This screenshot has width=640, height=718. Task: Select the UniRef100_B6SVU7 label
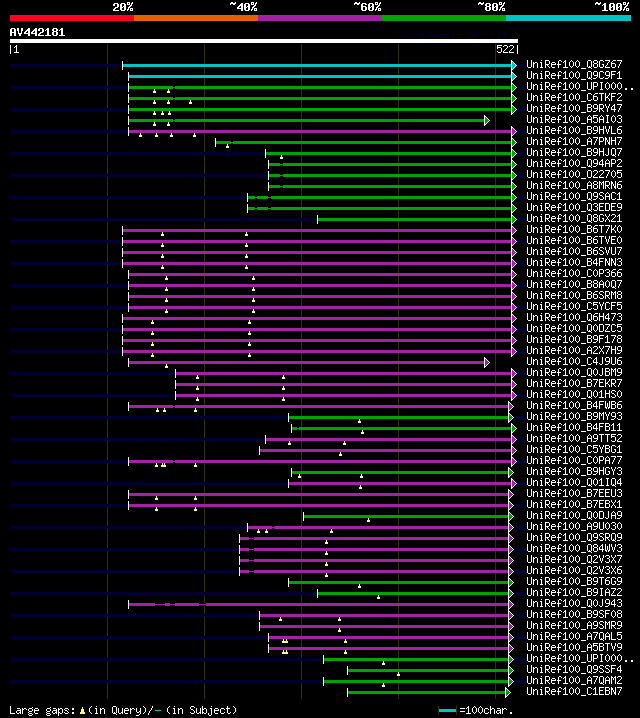pos(574,251)
